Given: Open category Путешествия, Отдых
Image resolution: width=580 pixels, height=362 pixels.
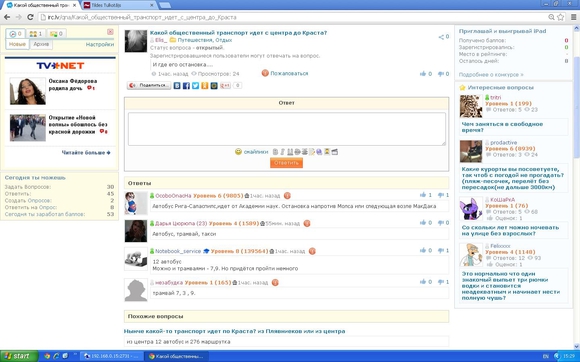Looking at the screenshot, I should coord(205,40).
